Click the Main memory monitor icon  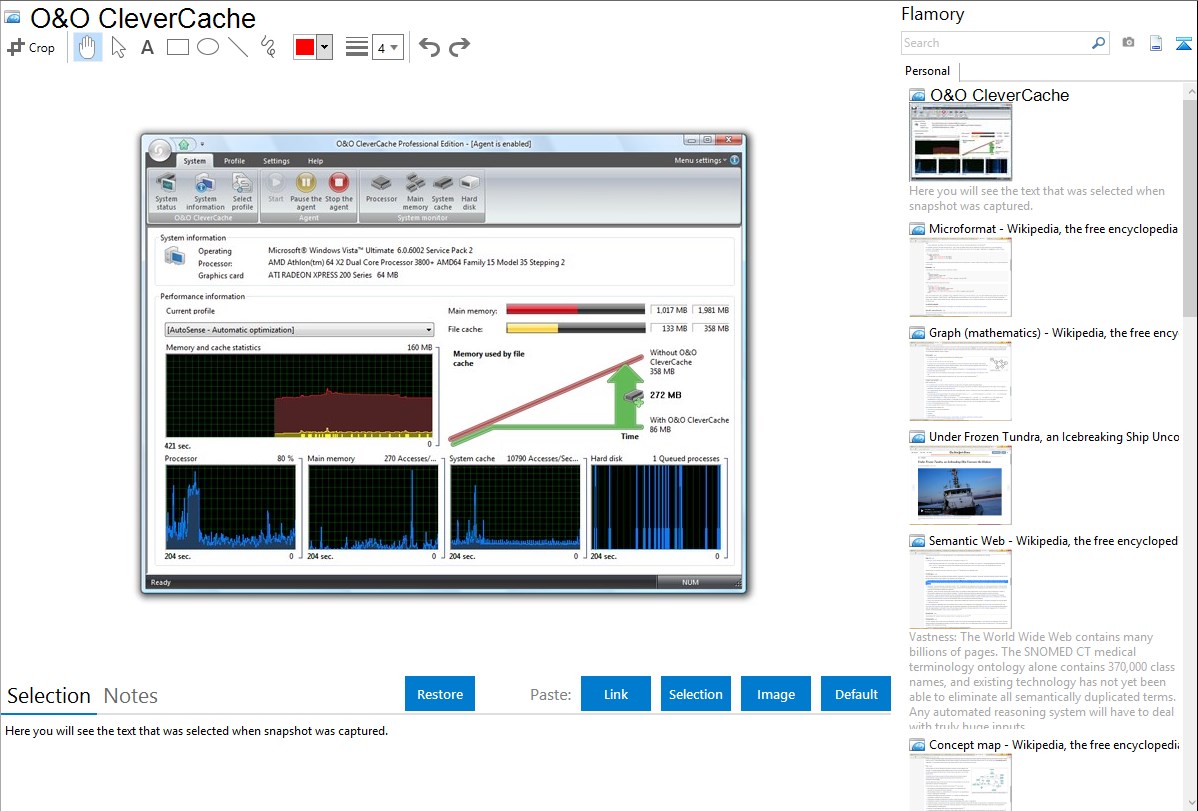coord(415,191)
